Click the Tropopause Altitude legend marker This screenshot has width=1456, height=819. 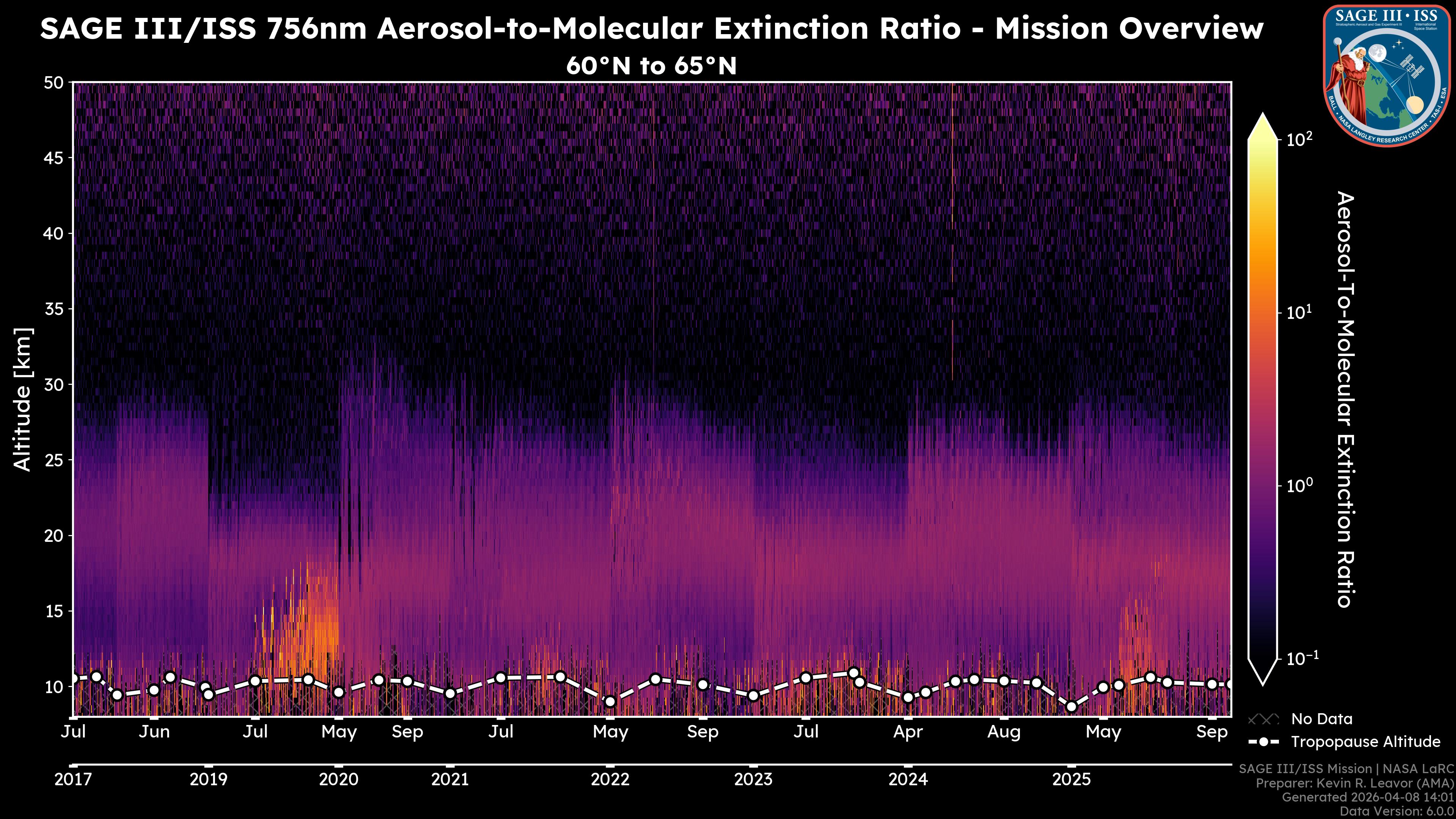coord(1263,742)
